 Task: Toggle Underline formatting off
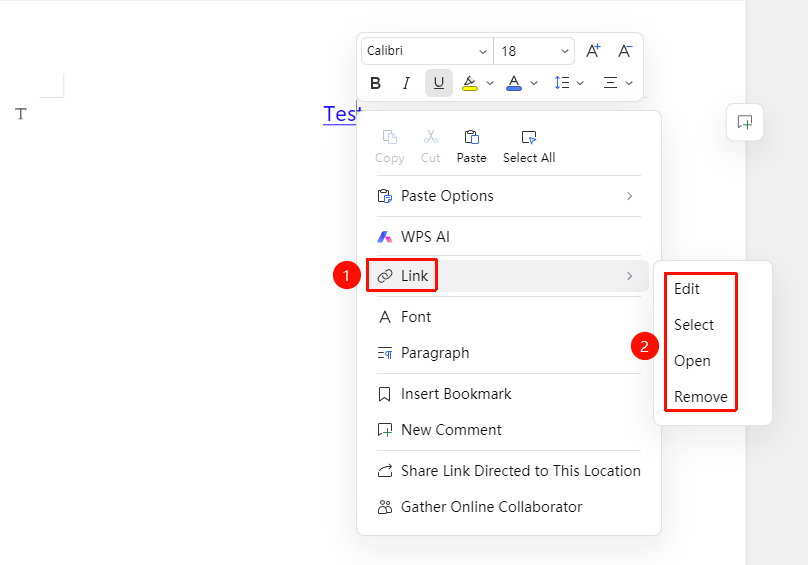coord(439,83)
